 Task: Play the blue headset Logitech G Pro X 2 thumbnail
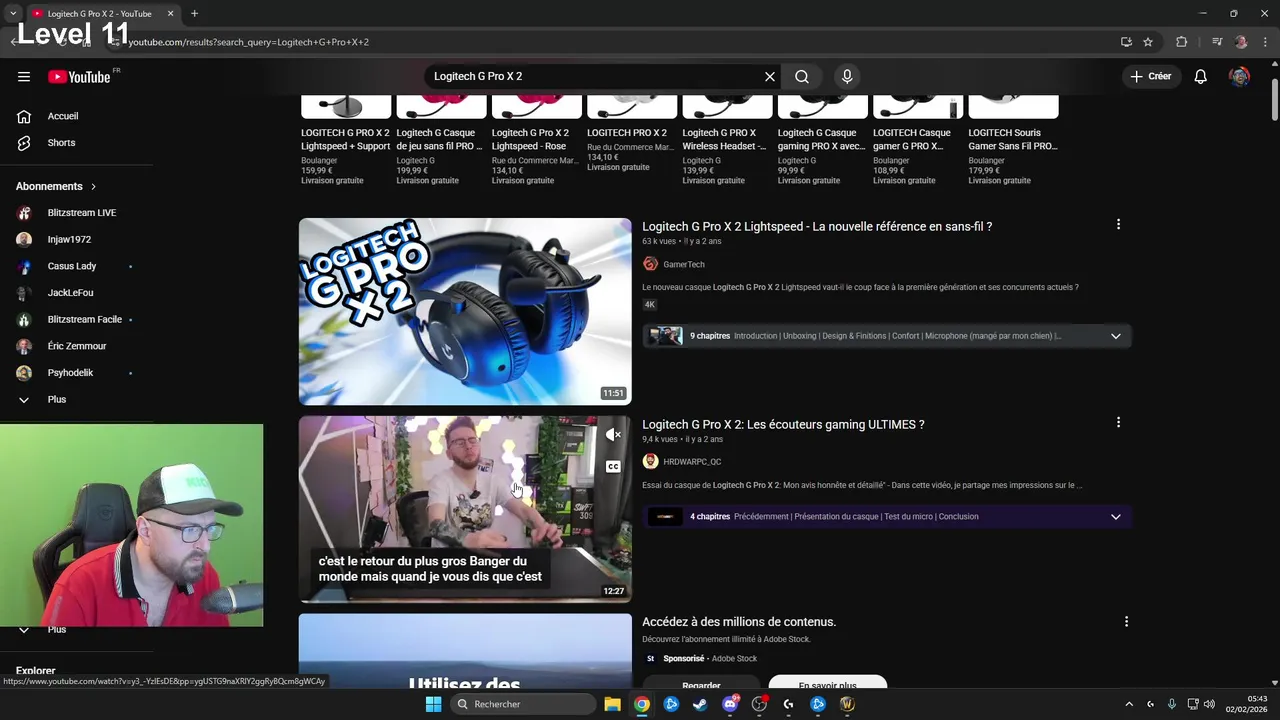(465, 311)
